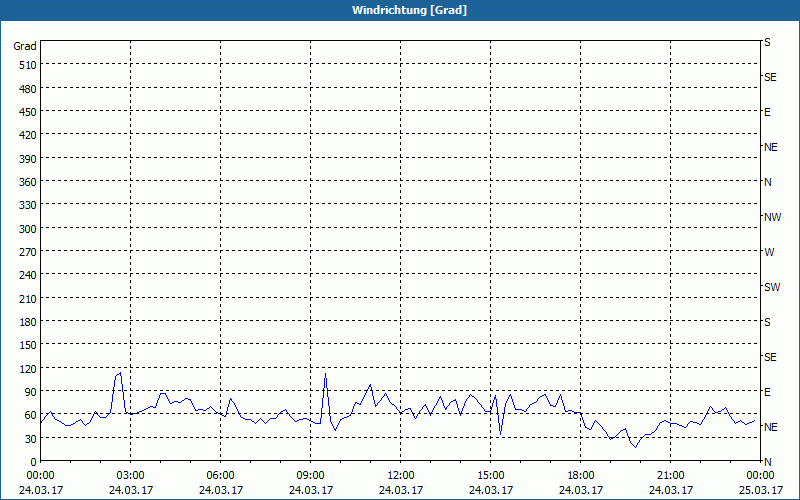Click the 90 value on degree axis
This screenshot has width=800, height=500.
click(x=30, y=392)
